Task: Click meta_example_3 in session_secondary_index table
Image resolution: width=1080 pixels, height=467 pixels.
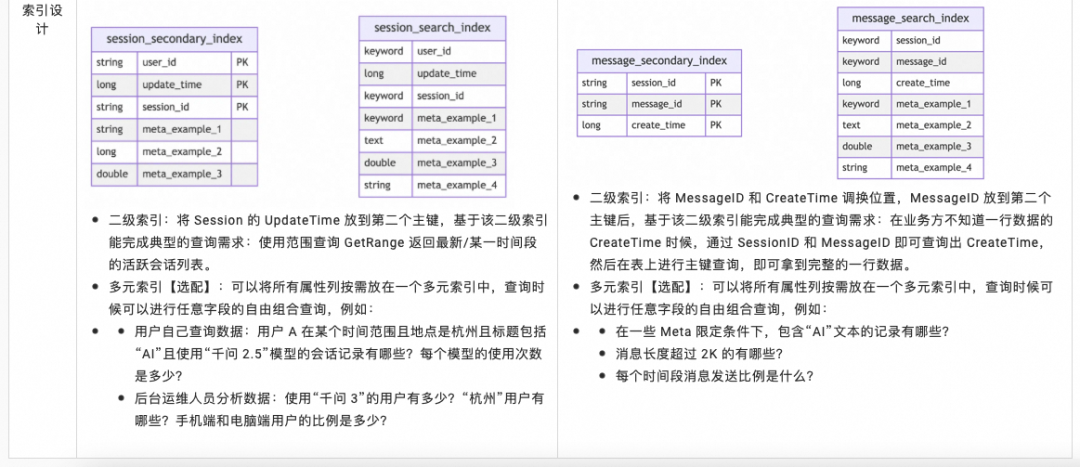Action: (182, 174)
